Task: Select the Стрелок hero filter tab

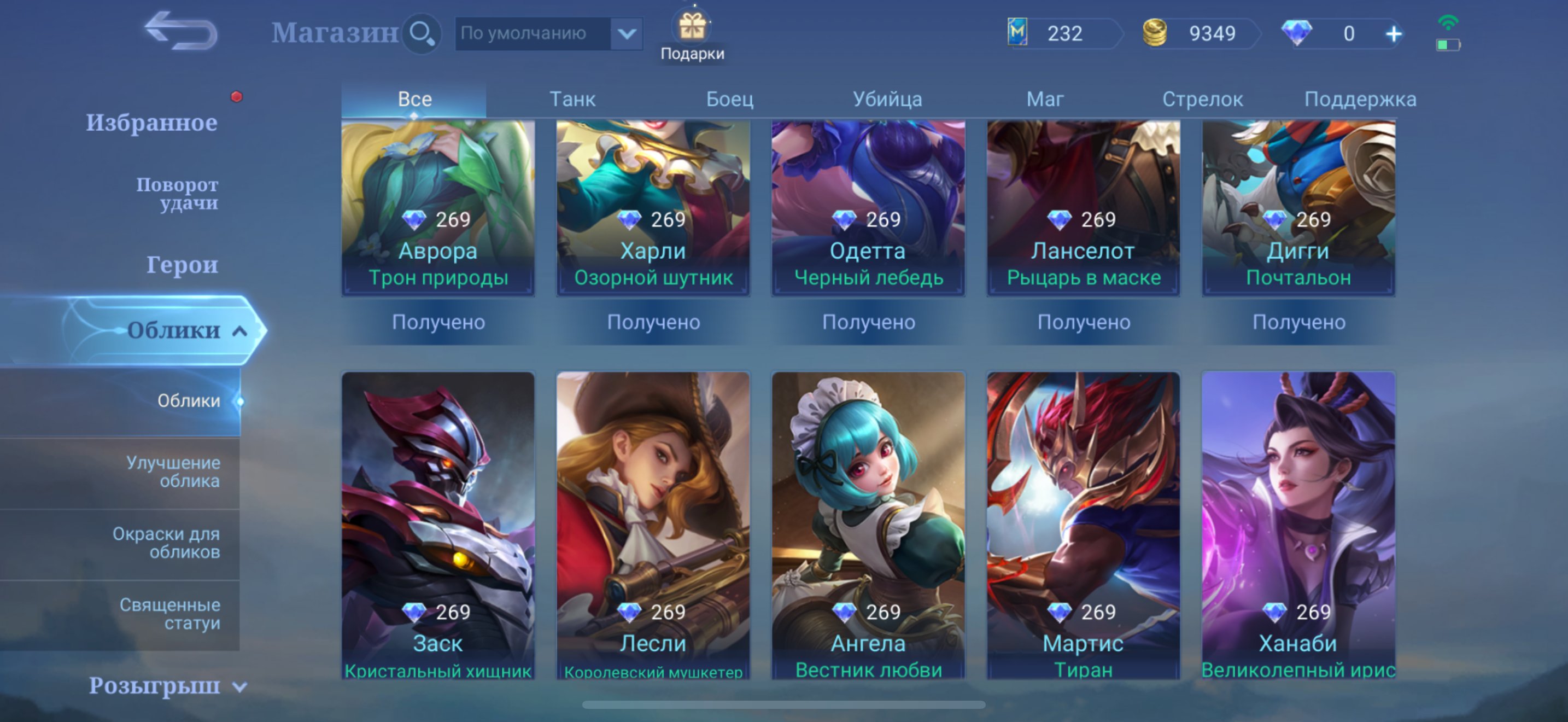Action: point(1202,99)
